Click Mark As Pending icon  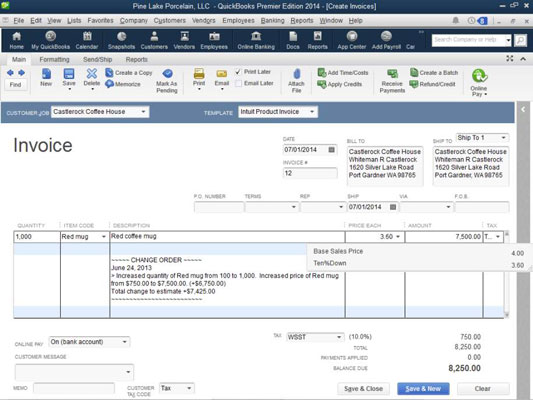point(167,73)
